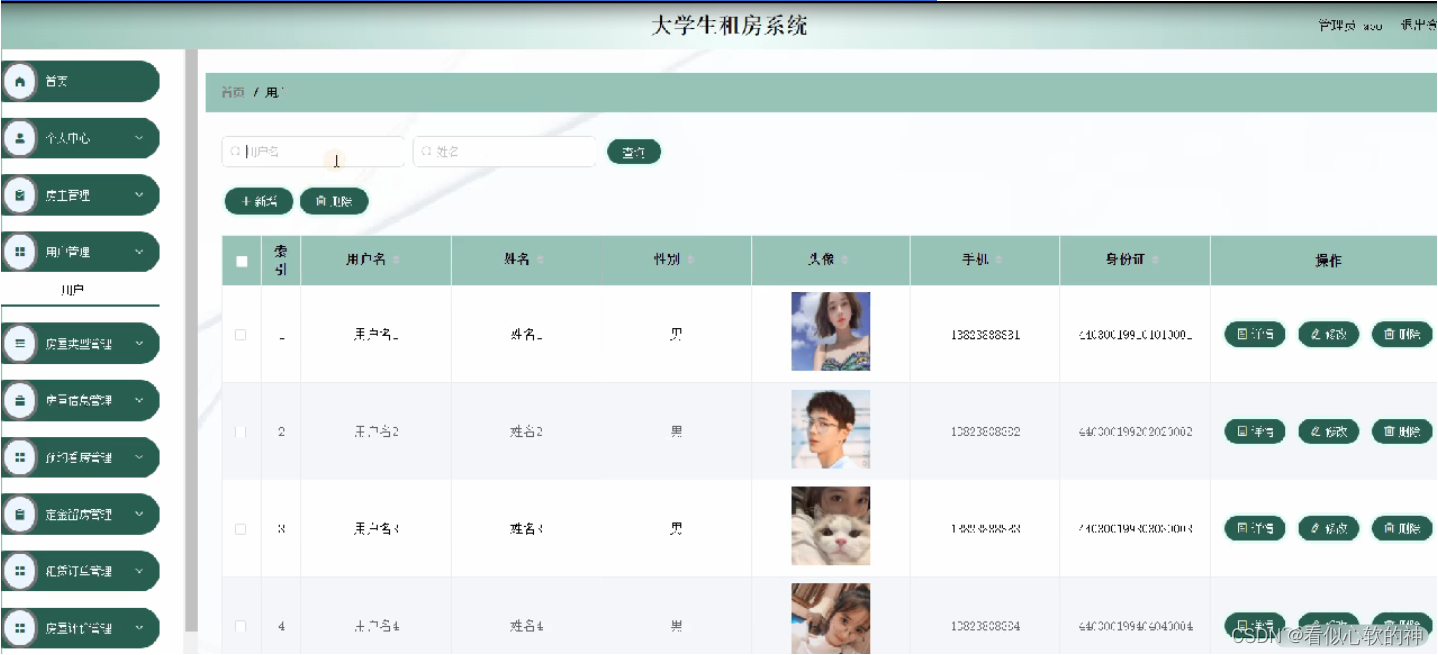
Task: Click the ID number in row 用户名2
Action: coord(1135,432)
